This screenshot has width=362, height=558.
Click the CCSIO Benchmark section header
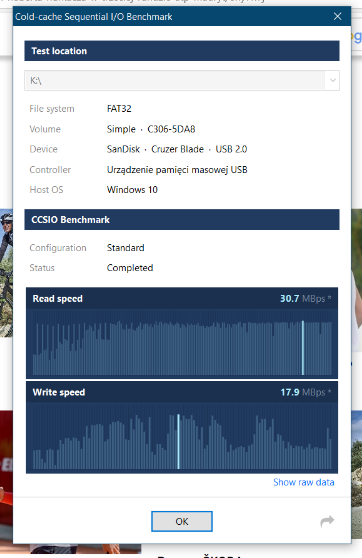click(182, 220)
